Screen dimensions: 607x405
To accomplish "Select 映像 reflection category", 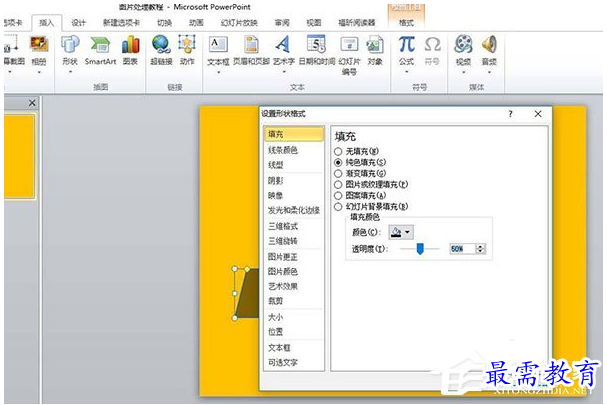I will point(293,196).
